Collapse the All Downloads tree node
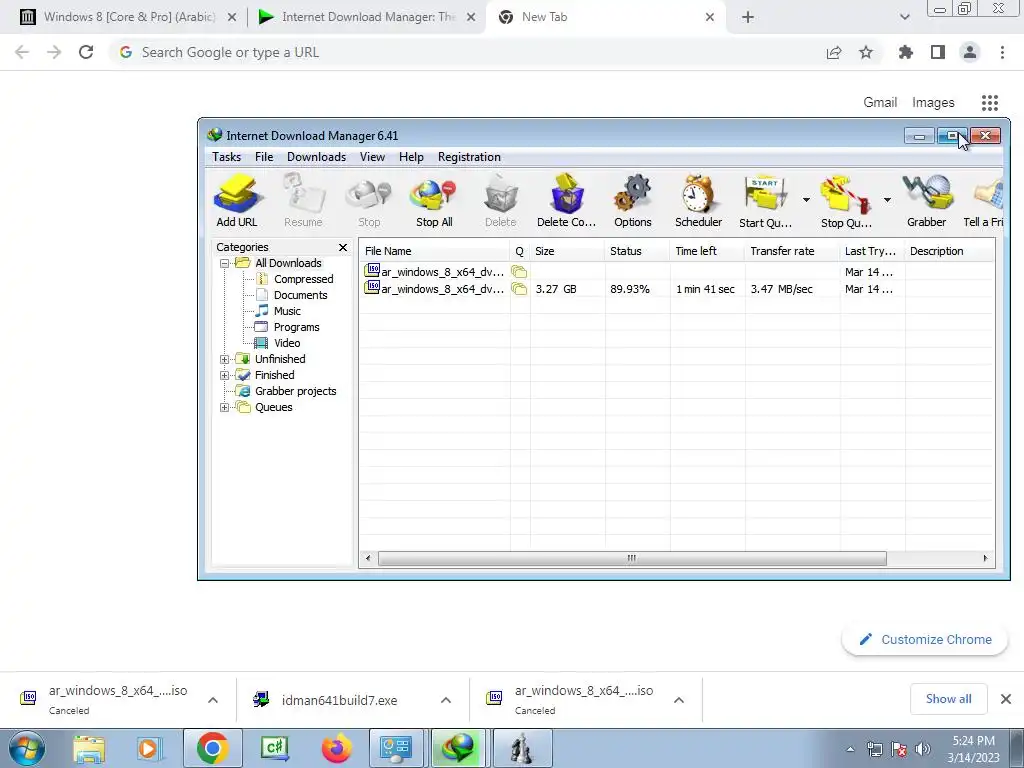1024x768 pixels. pos(225,264)
